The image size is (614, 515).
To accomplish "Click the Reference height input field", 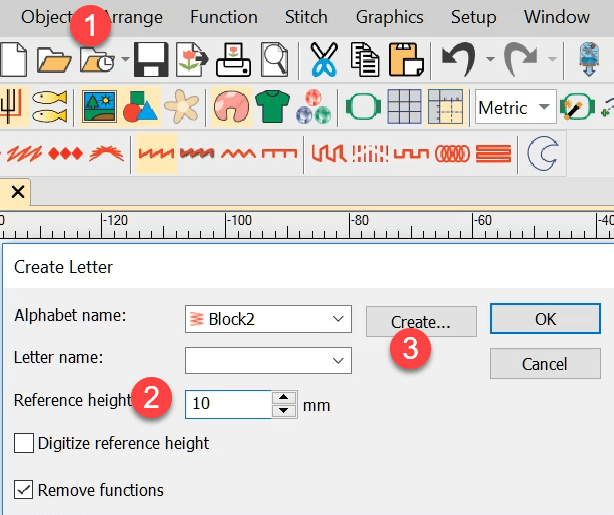I will 228,405.
